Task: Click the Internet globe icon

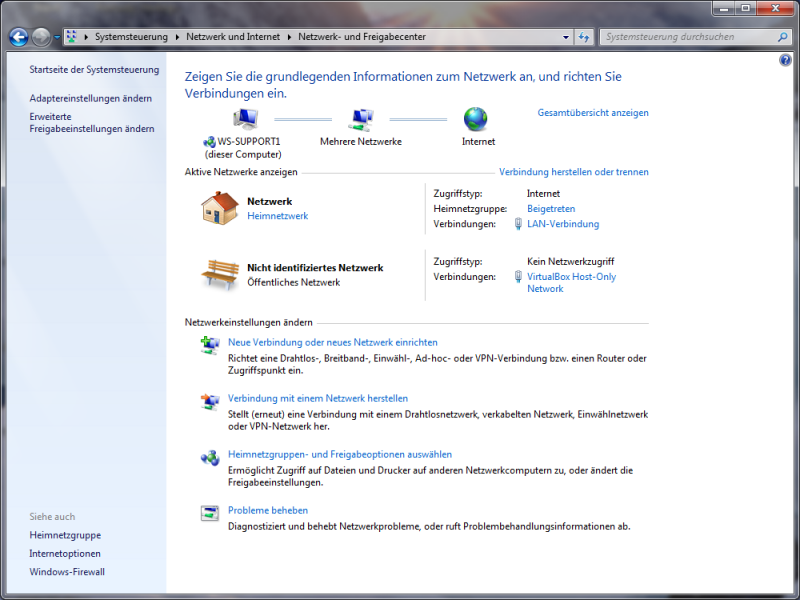Action: click(476, 120)
